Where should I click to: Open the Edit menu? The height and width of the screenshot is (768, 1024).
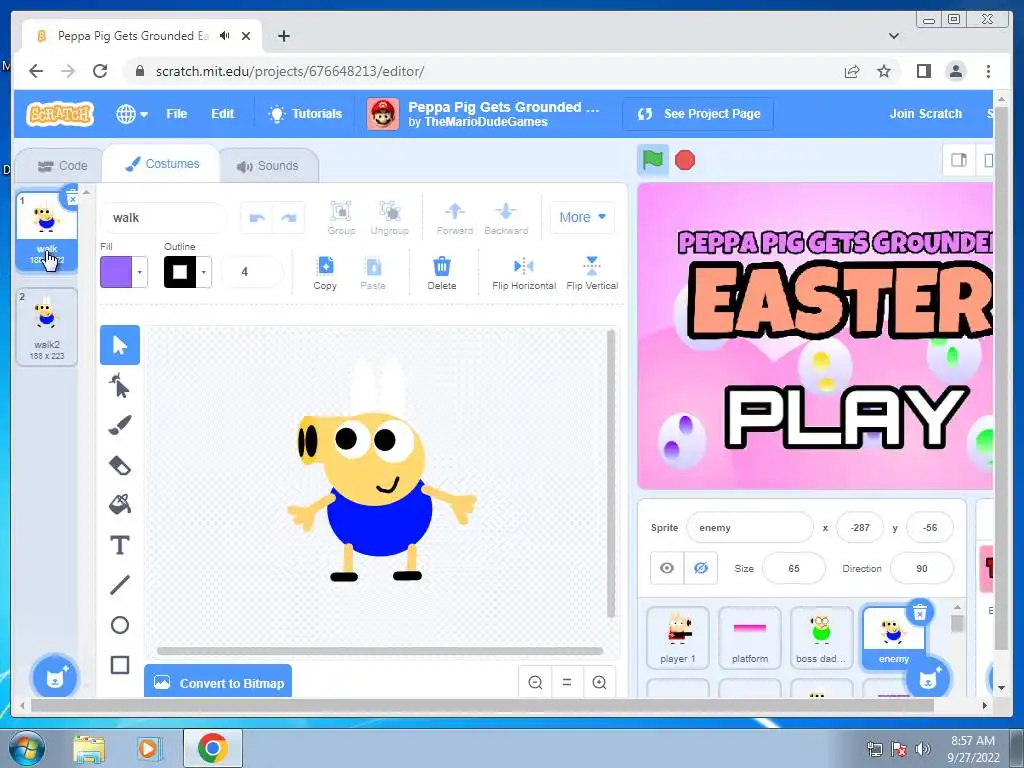click(x=222, y=114)
